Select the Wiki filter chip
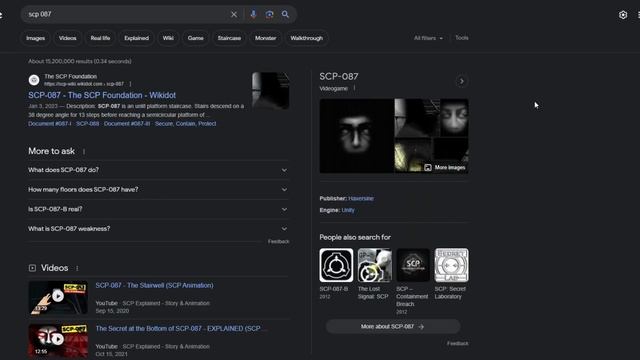The height and width of the screenshot is (360, 640). (x=168, y=38)
